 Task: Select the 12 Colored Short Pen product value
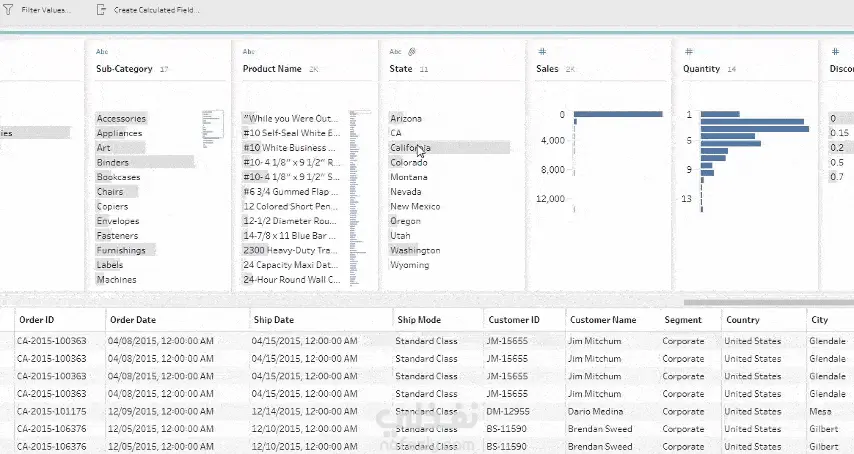coord(290,206)
